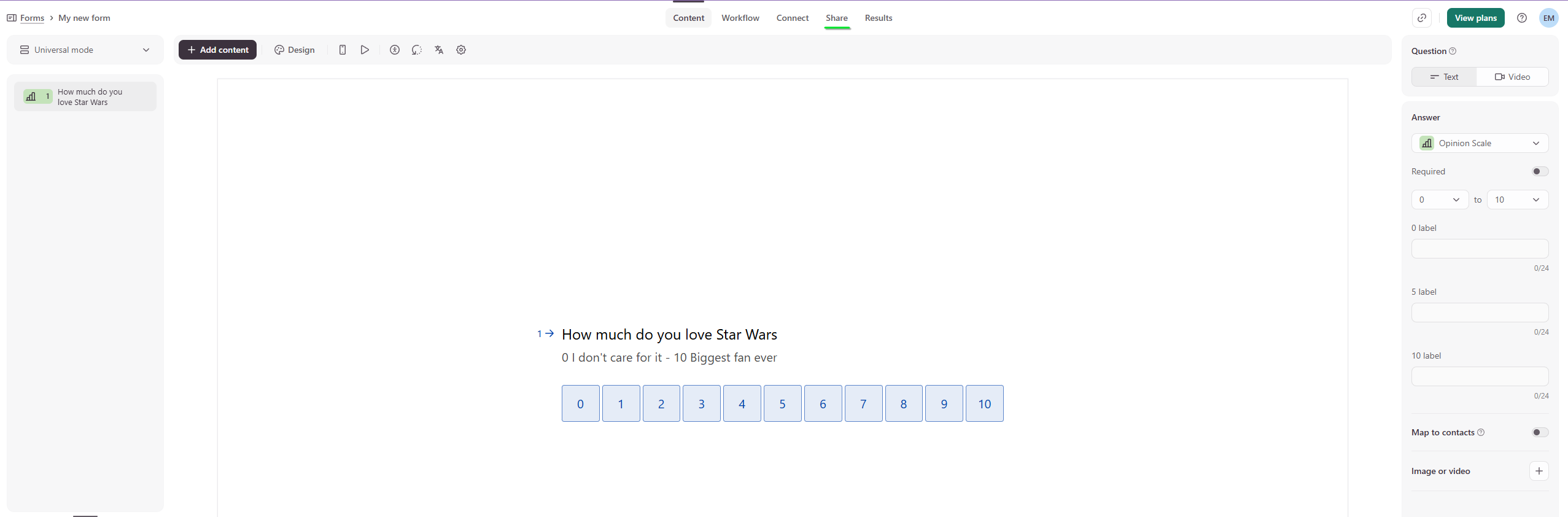Select scale value 1
The image size is (1568, 517).
(621, 403)
